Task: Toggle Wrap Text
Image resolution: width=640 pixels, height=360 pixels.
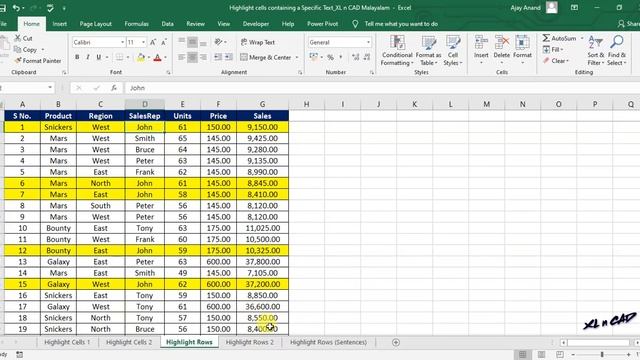Action: point(258,42)
